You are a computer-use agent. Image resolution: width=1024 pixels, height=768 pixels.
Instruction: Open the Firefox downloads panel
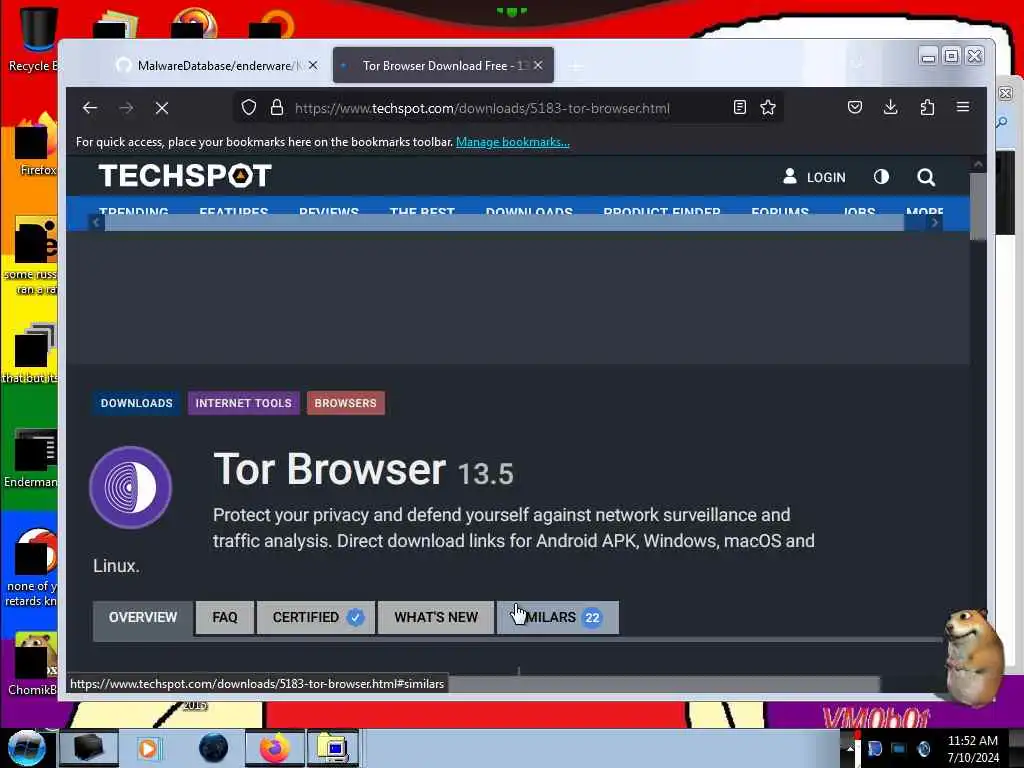[890, 107]
